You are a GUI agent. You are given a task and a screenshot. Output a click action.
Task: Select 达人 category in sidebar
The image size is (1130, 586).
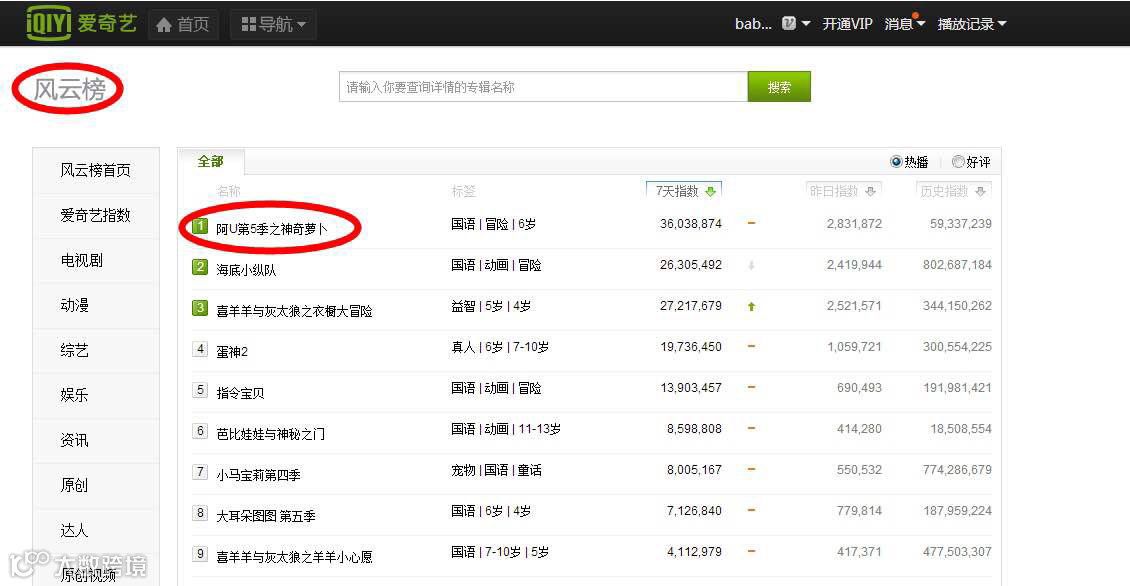point(96,530)
